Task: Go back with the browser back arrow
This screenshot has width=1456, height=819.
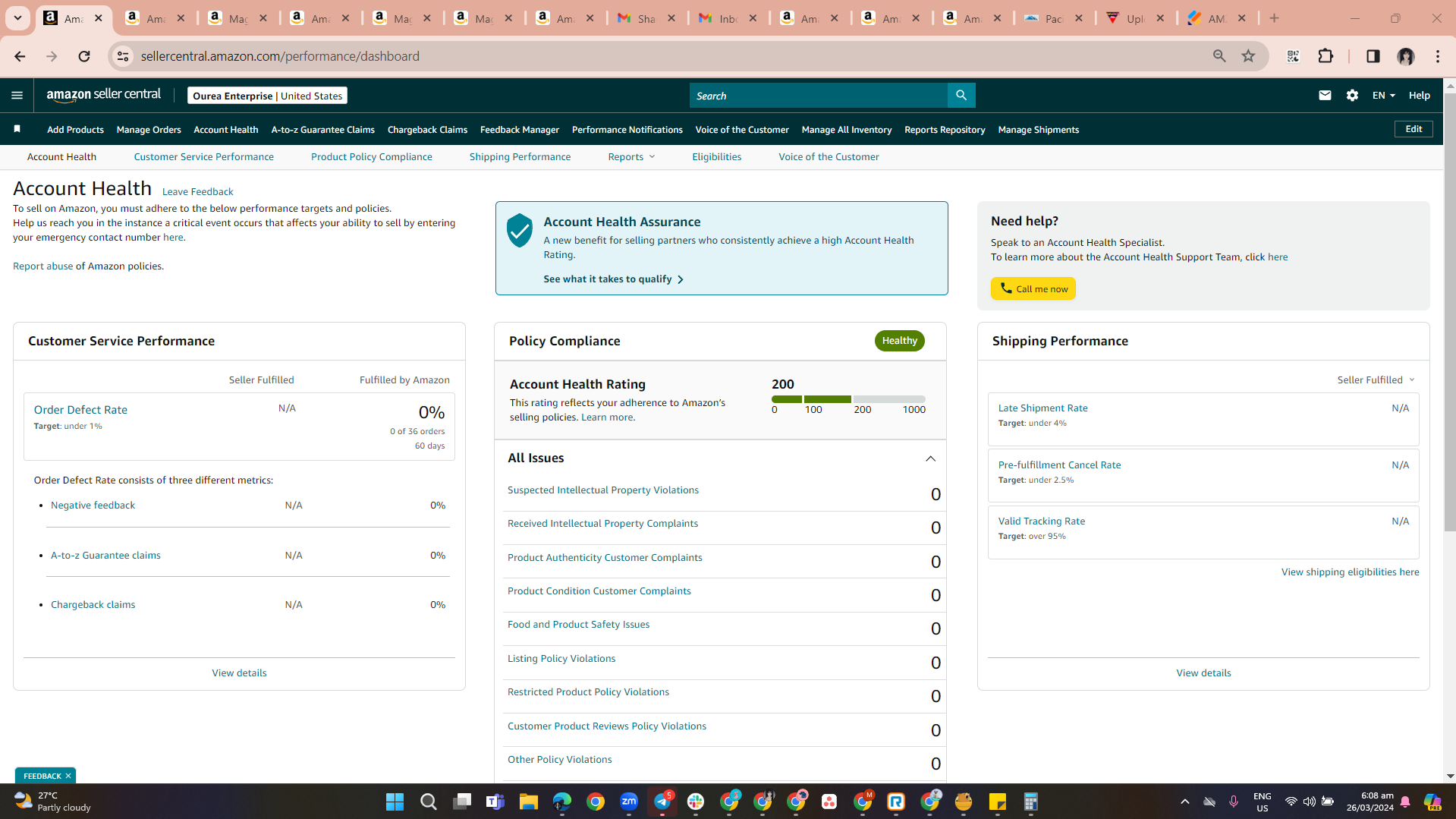Action: click(20, 56)
